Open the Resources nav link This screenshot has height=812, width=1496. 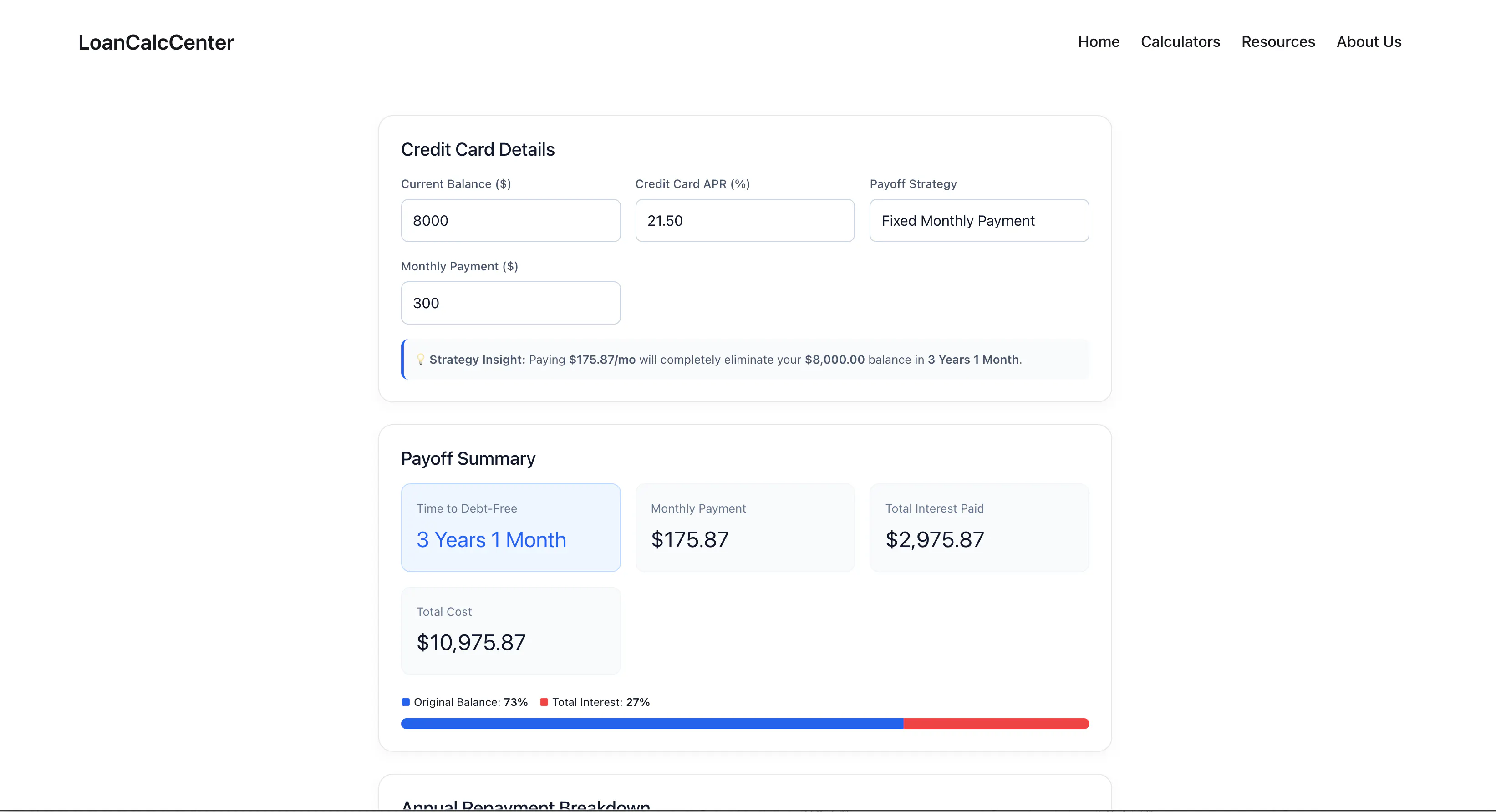(1277, 42)
